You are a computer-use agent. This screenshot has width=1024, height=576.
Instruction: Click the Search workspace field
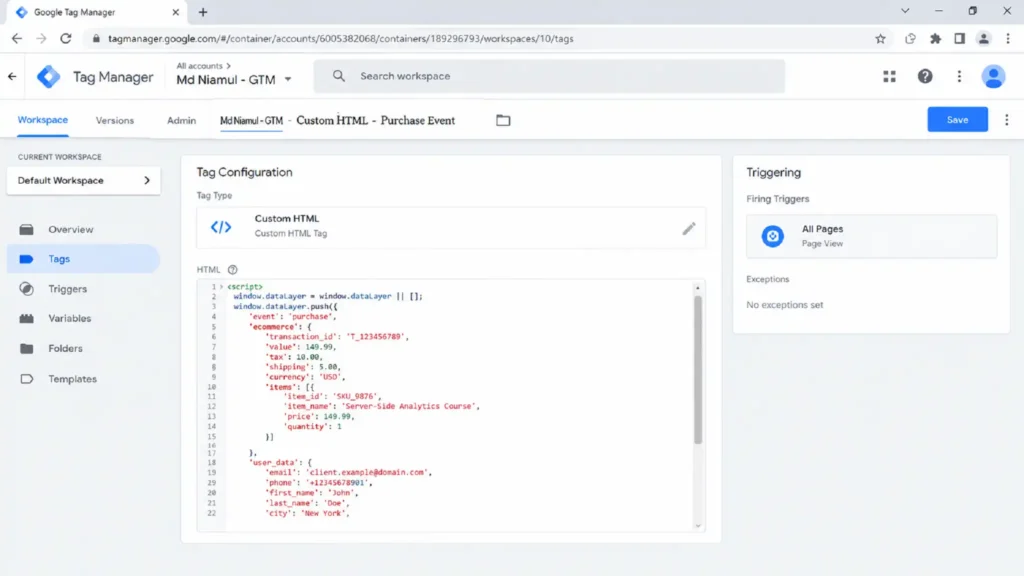pyautogui.click(x=549, y=76)
